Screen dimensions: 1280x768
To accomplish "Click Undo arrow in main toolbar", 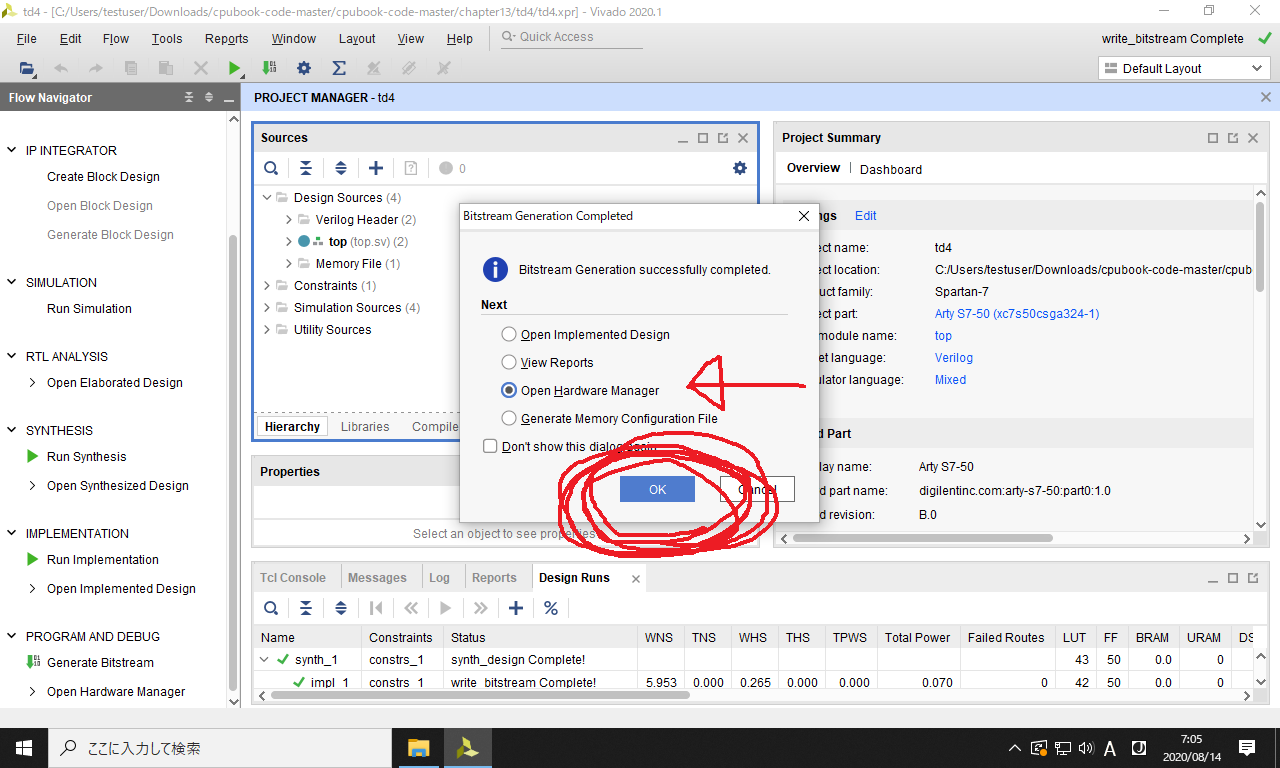I will tap(61, 68).
